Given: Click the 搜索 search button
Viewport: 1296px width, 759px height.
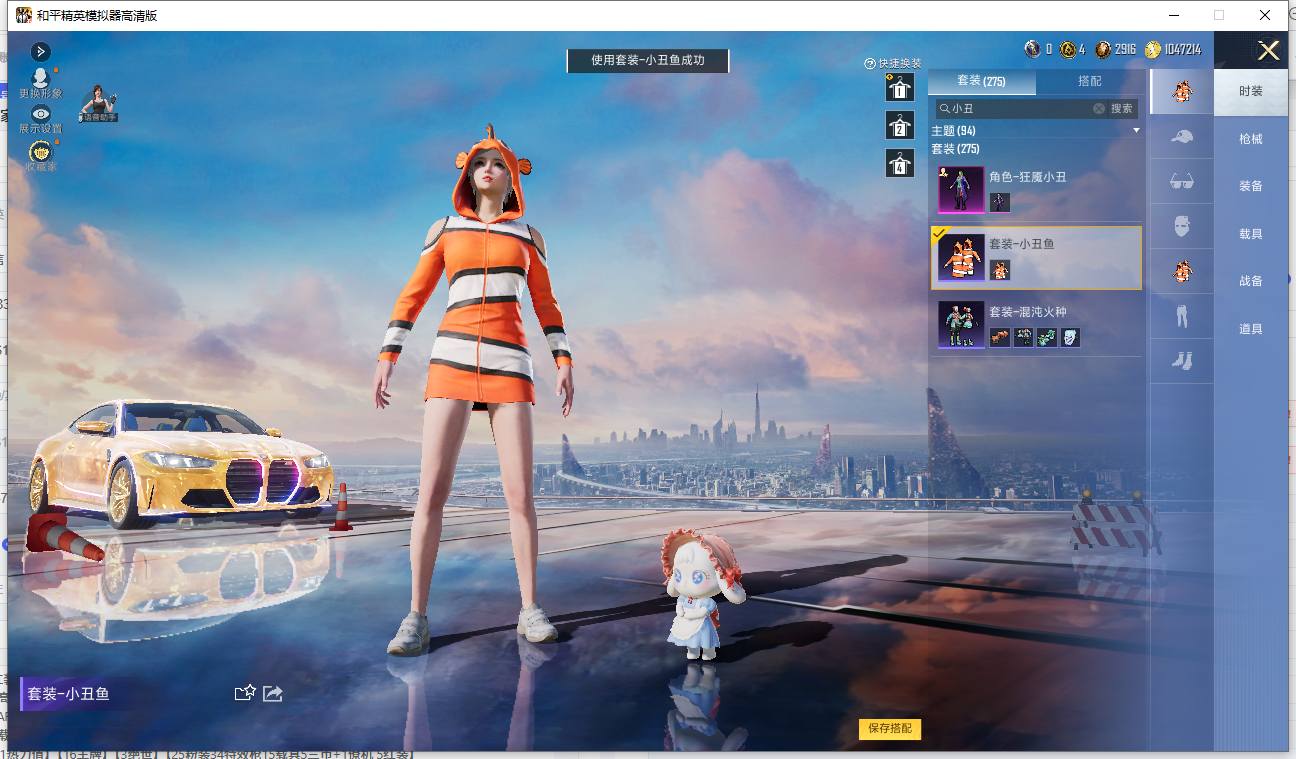Looking at the screenshot, I should pyautogui.click(x=1122, y=108).
